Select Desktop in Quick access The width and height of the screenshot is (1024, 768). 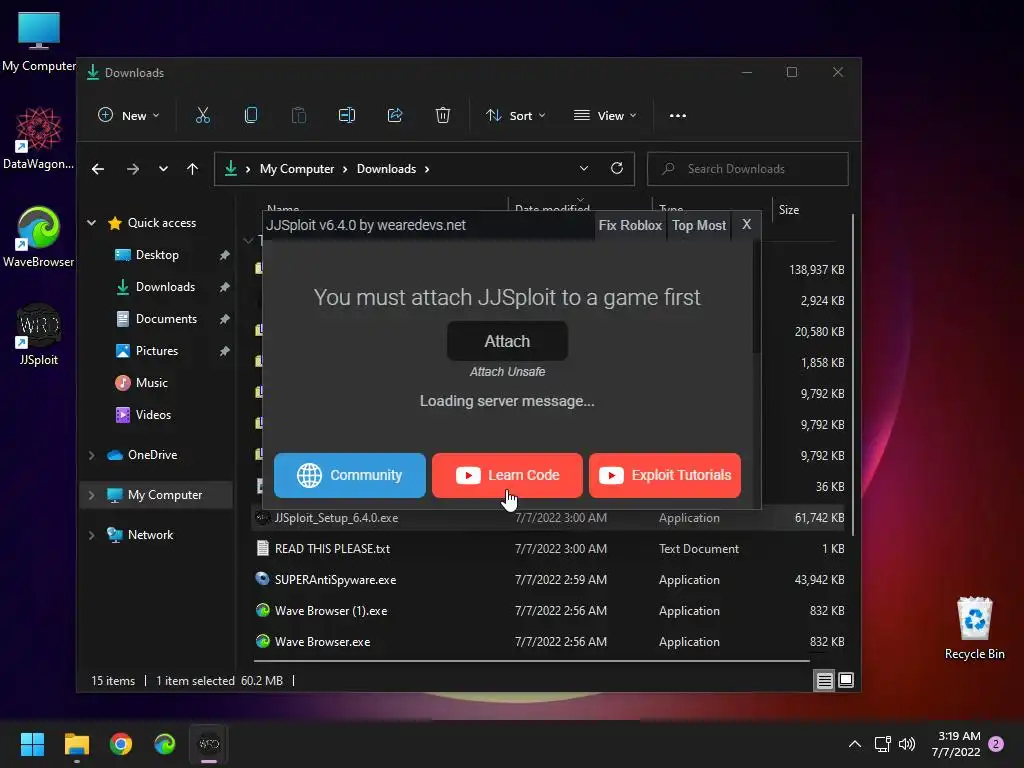(x=157, y=255)
